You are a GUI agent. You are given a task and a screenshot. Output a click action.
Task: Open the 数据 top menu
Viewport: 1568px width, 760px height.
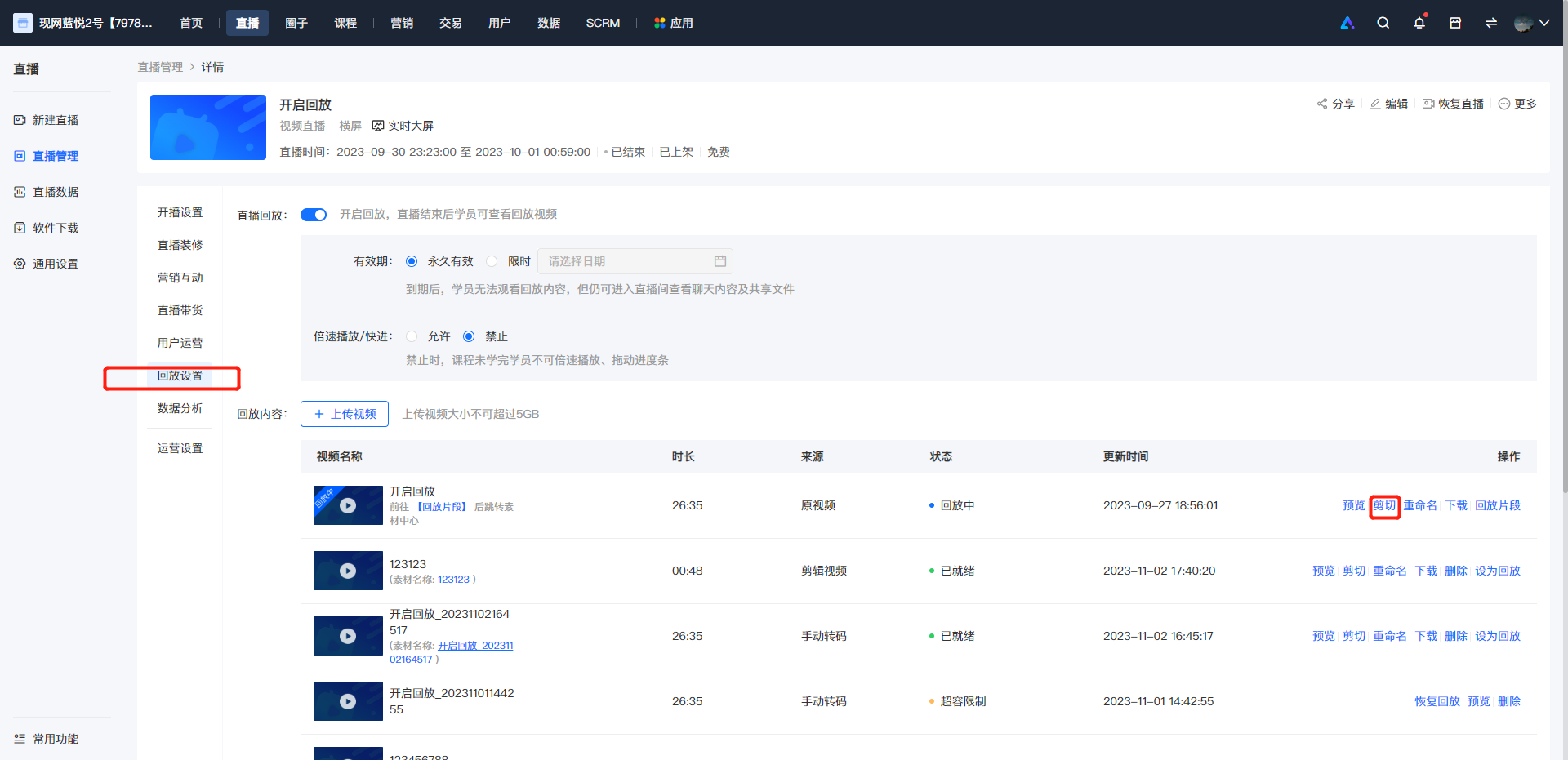point(549,23)
